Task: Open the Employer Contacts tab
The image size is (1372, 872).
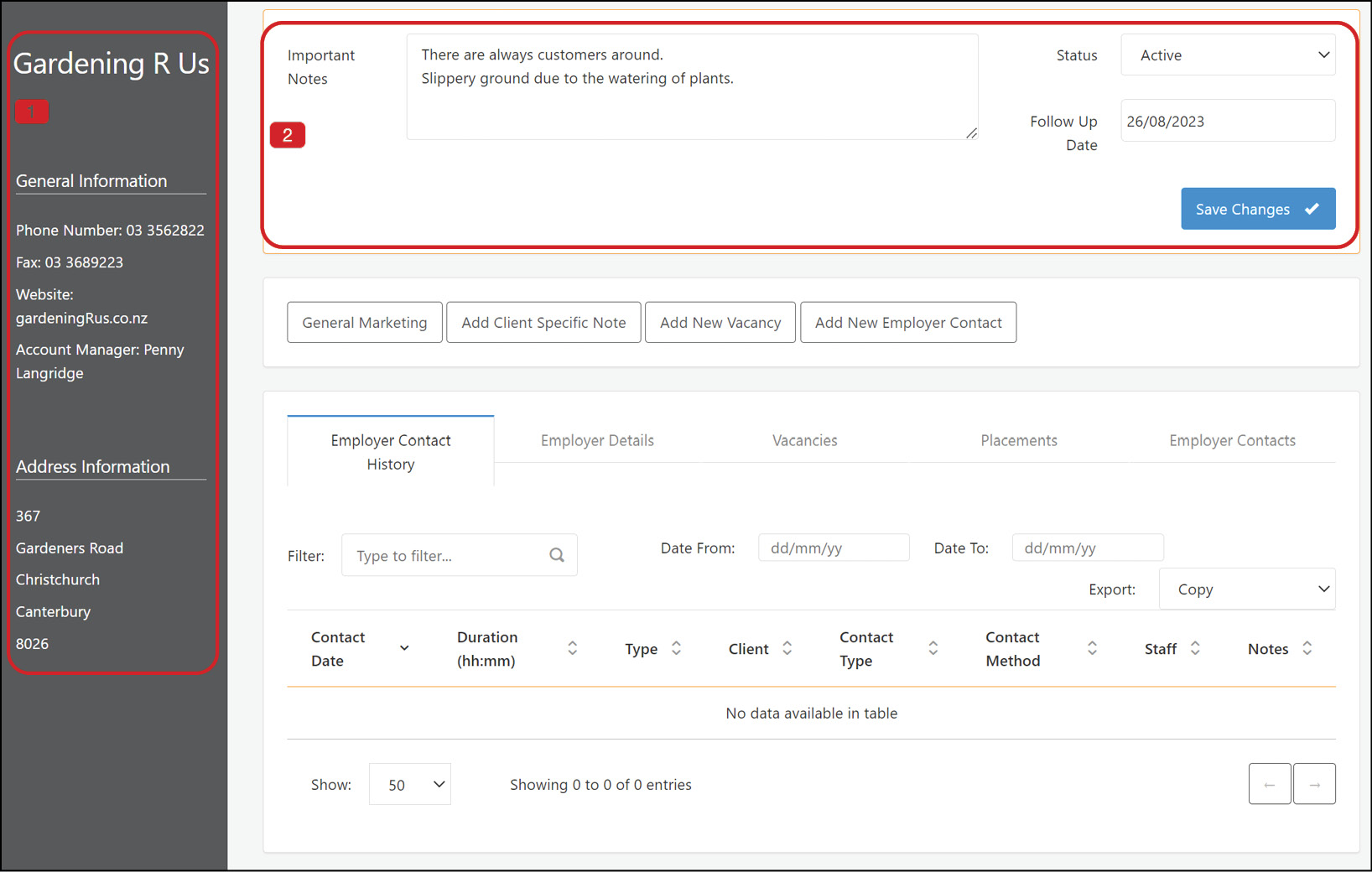Action: click(x=1232, y=440)
